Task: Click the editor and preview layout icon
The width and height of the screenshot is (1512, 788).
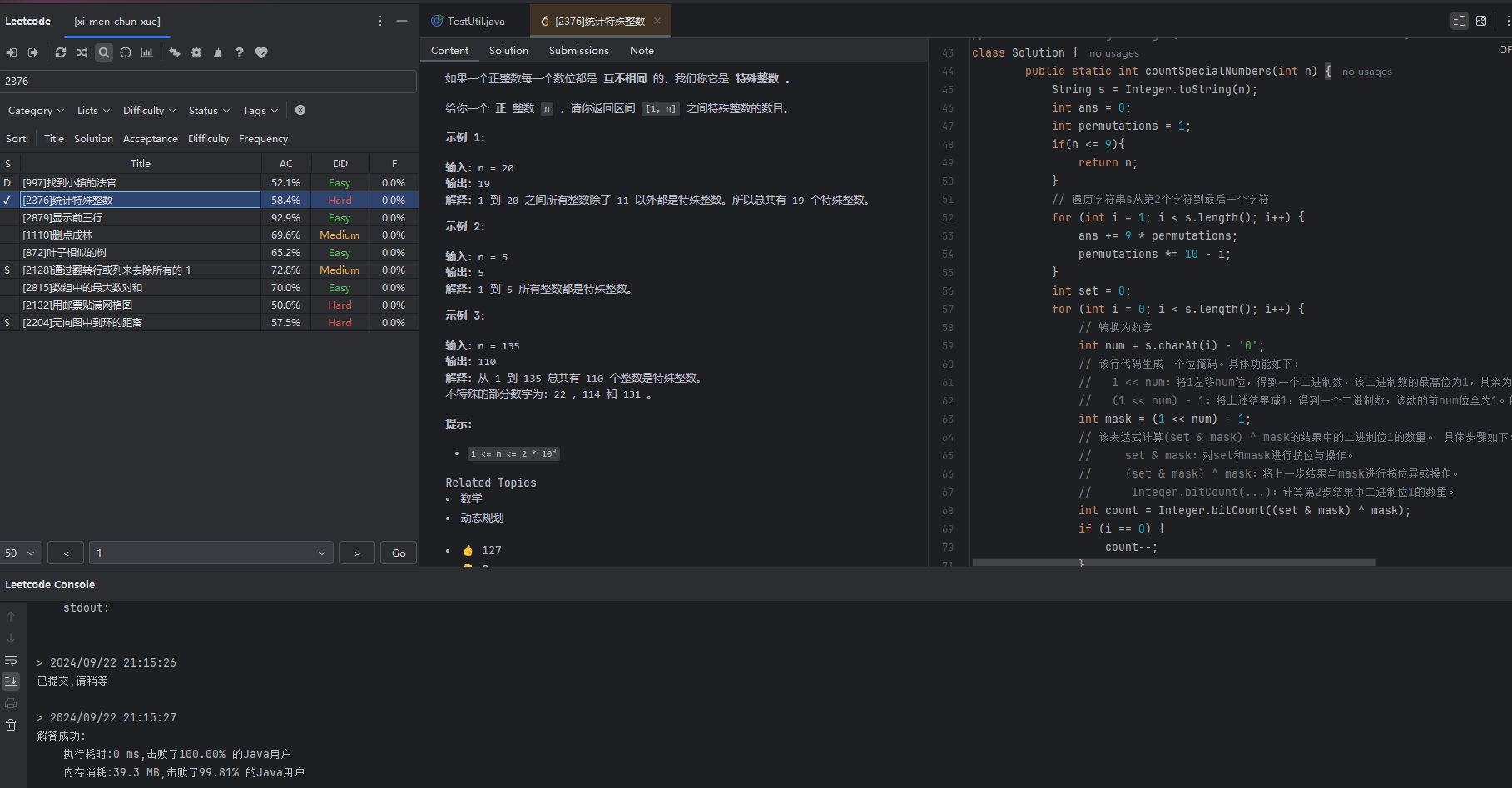Action: [1459, 21]
